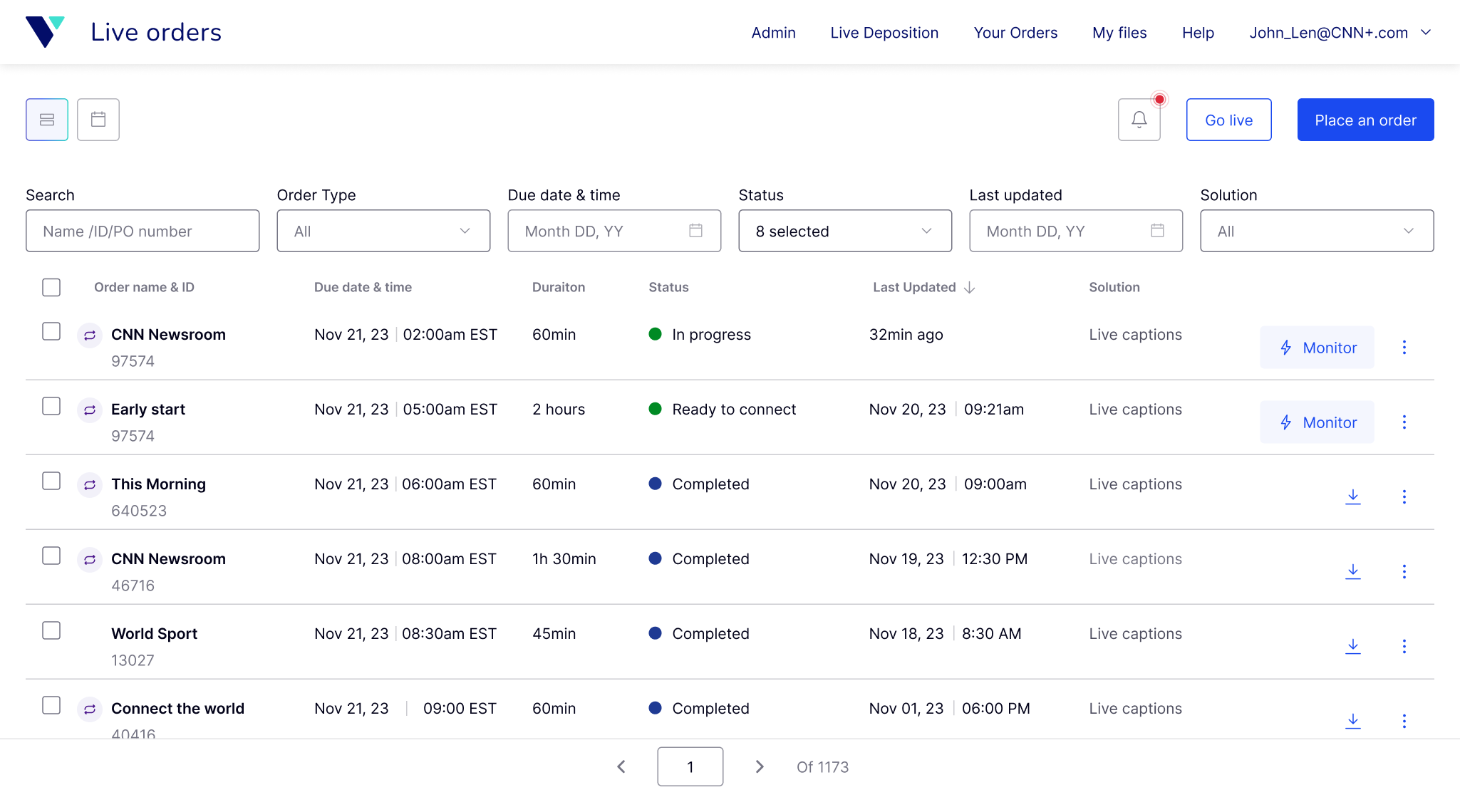Click the page number input box
This screenshot has width=1460, height=812.
point(690,766)
